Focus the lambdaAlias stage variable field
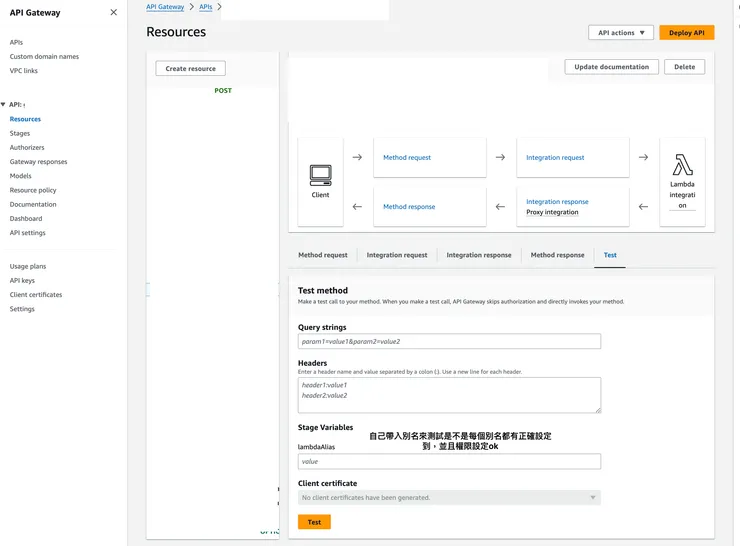Image resolution: width=740 pixels, height=546 pixels. tap(449, 462)
